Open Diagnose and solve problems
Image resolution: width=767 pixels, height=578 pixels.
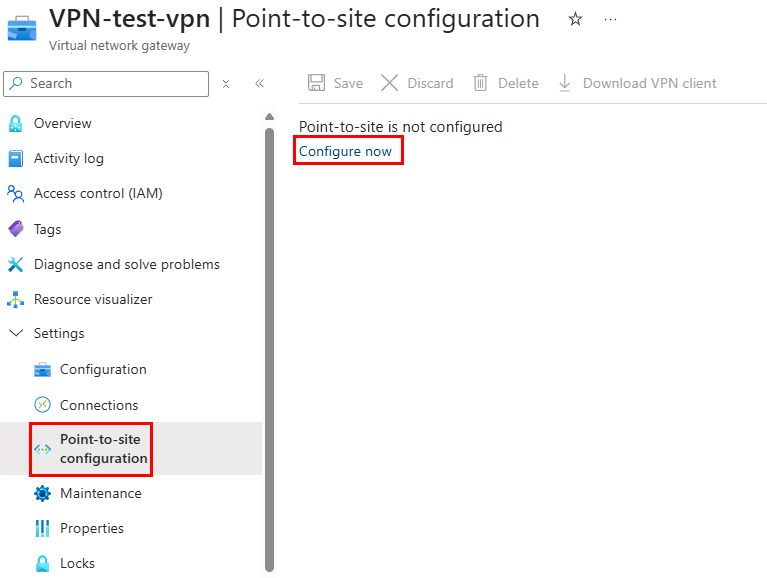click(127, 264)
